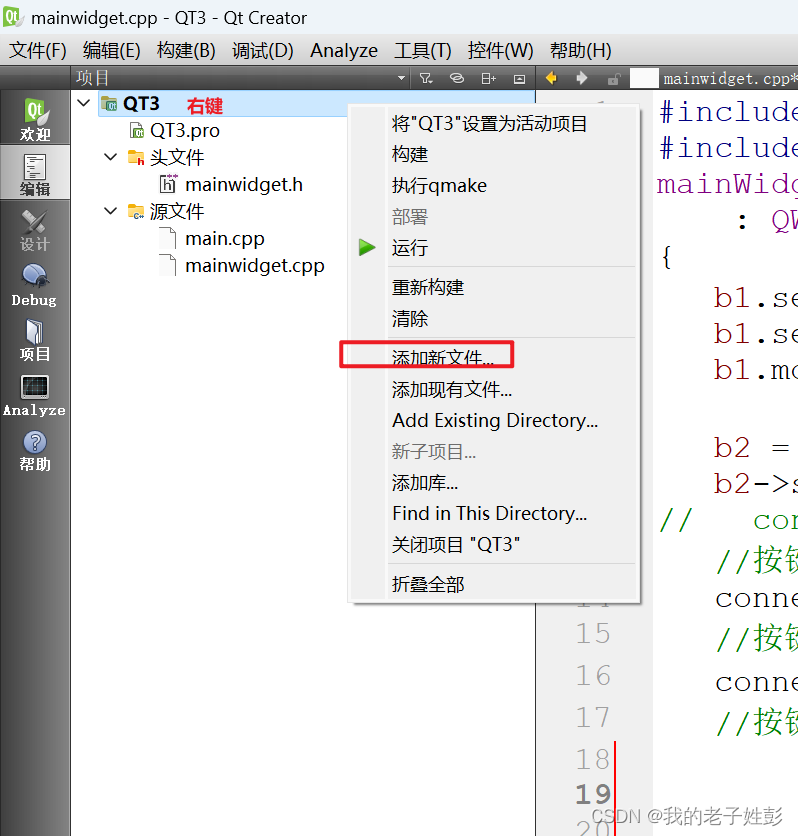
Task: Open the 编辑(E) menu
Action: click(112, 51)
